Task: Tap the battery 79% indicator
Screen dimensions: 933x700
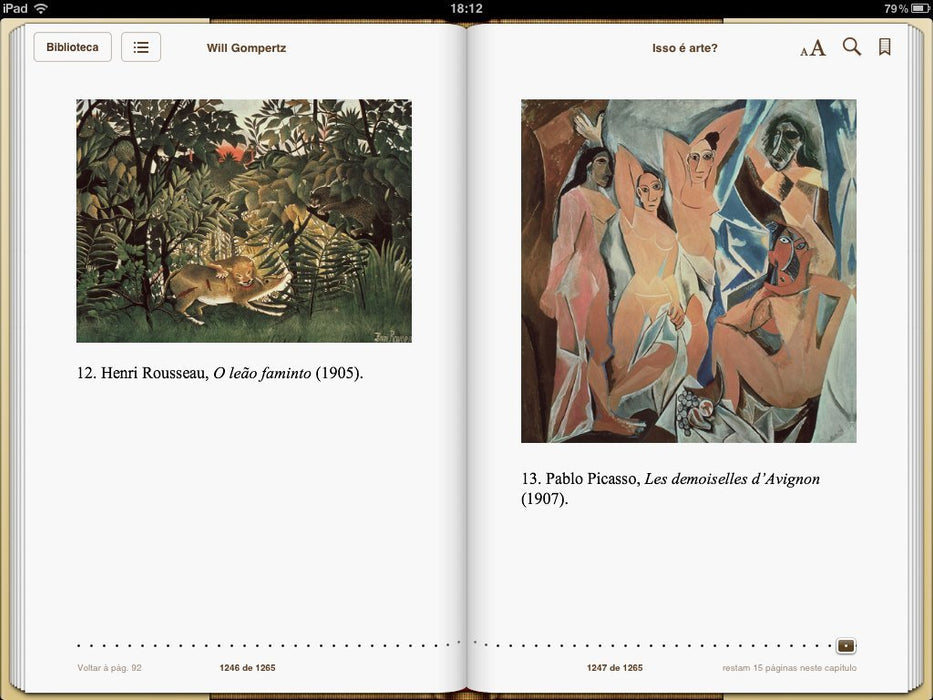Action: click(x=906, y=8)
